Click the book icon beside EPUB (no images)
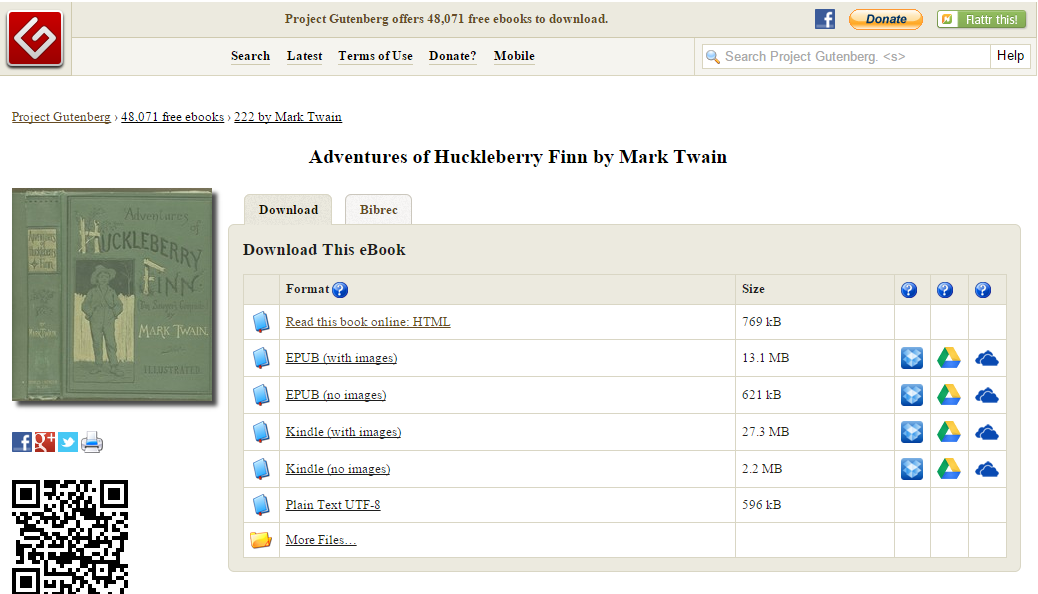This screenshot has width=1038, height=594. (x=261, y=395)
